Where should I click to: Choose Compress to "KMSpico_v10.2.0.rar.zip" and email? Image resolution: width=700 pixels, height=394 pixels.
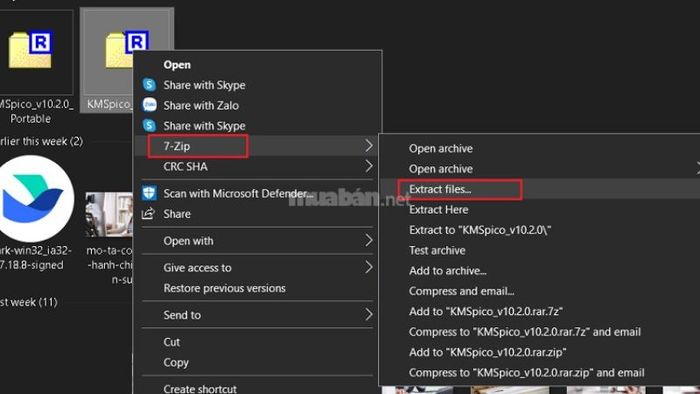540,373
